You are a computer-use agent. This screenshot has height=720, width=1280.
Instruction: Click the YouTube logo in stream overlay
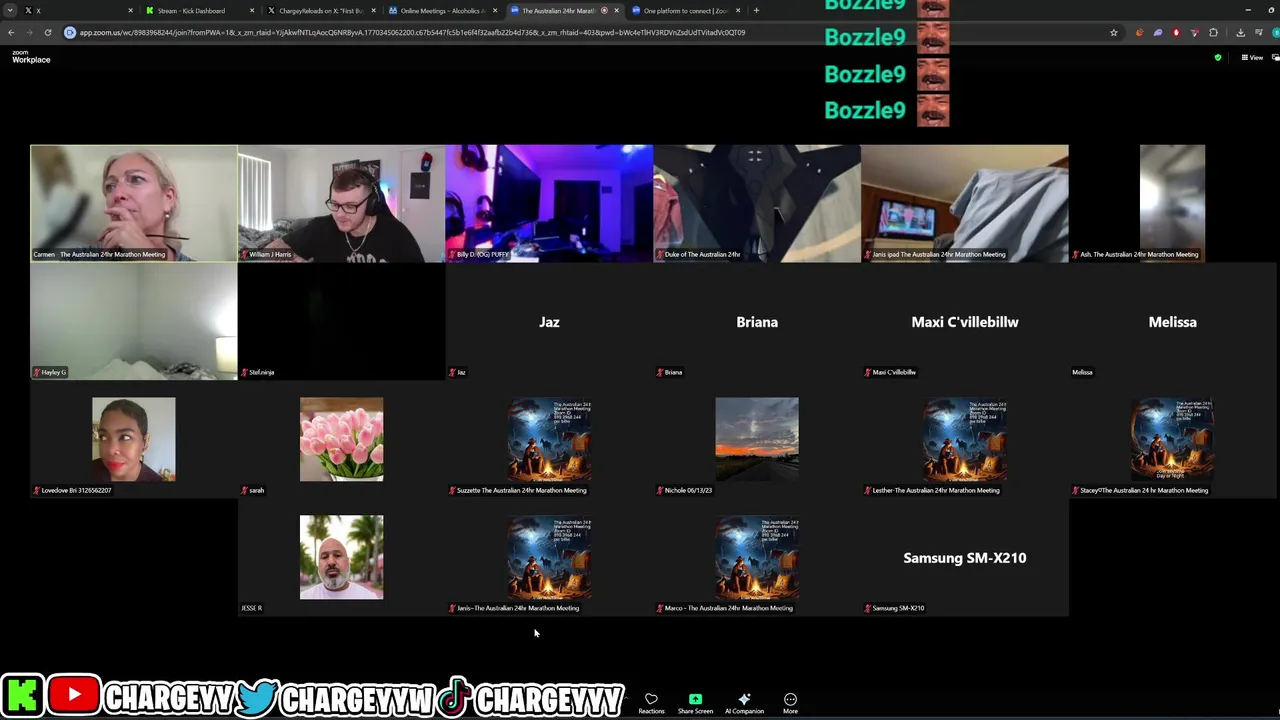(73, 695)
